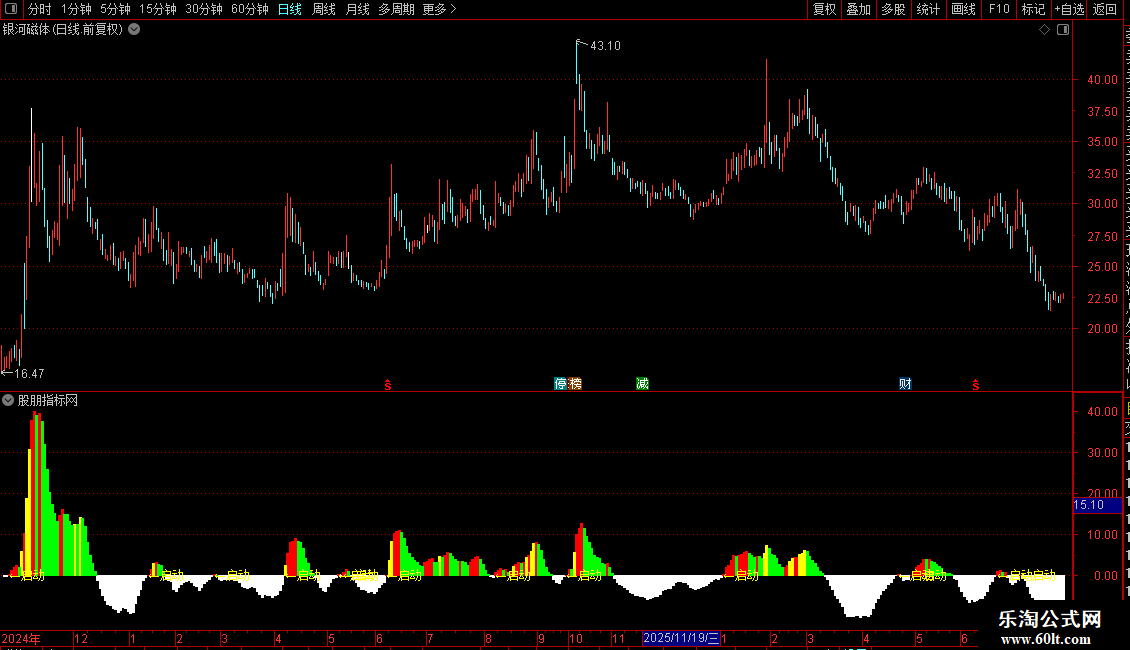Switch to 月线 monthly chart

click(x=357, y=9)
